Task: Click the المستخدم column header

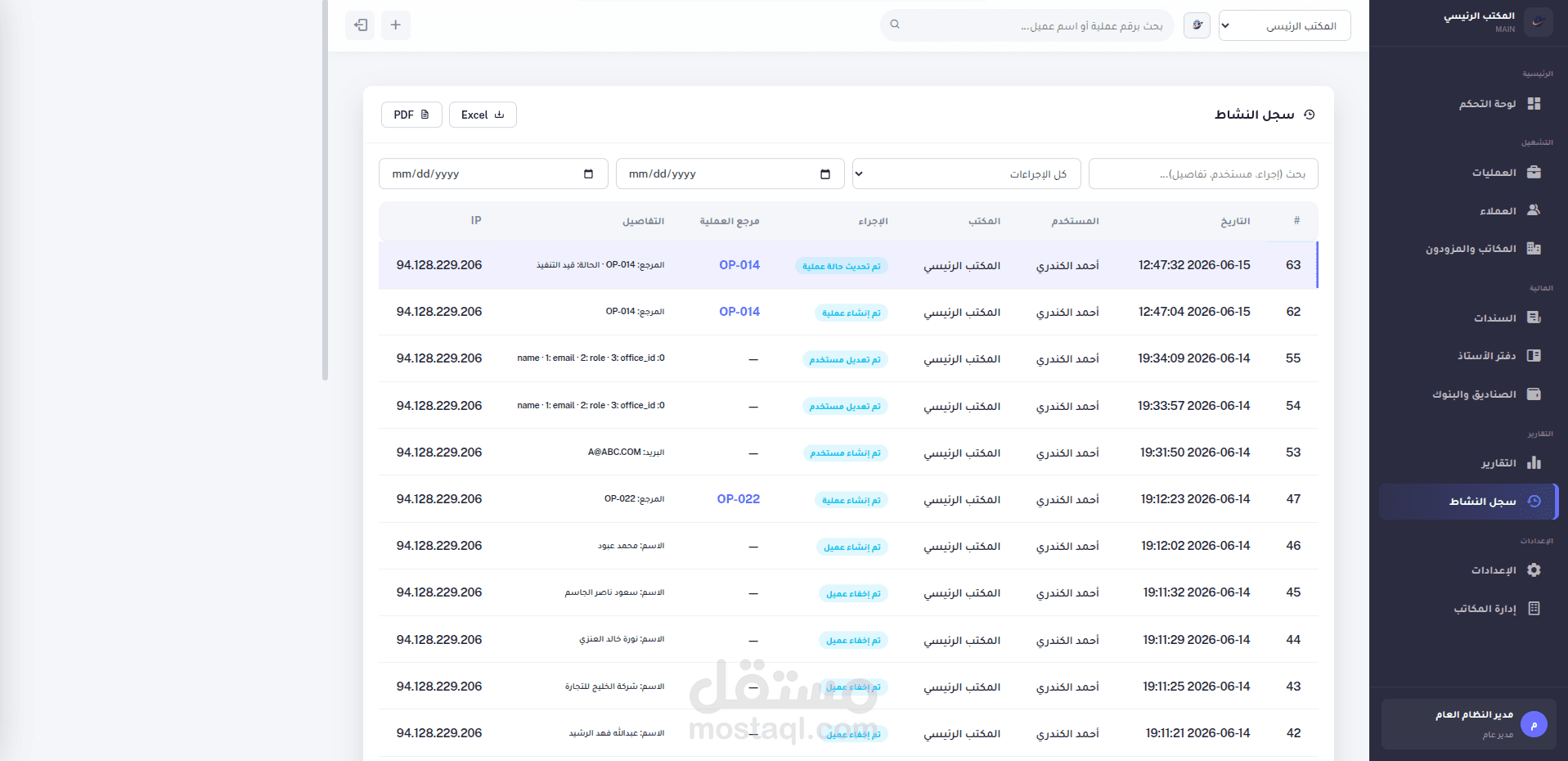Action: coord(1075,221)
